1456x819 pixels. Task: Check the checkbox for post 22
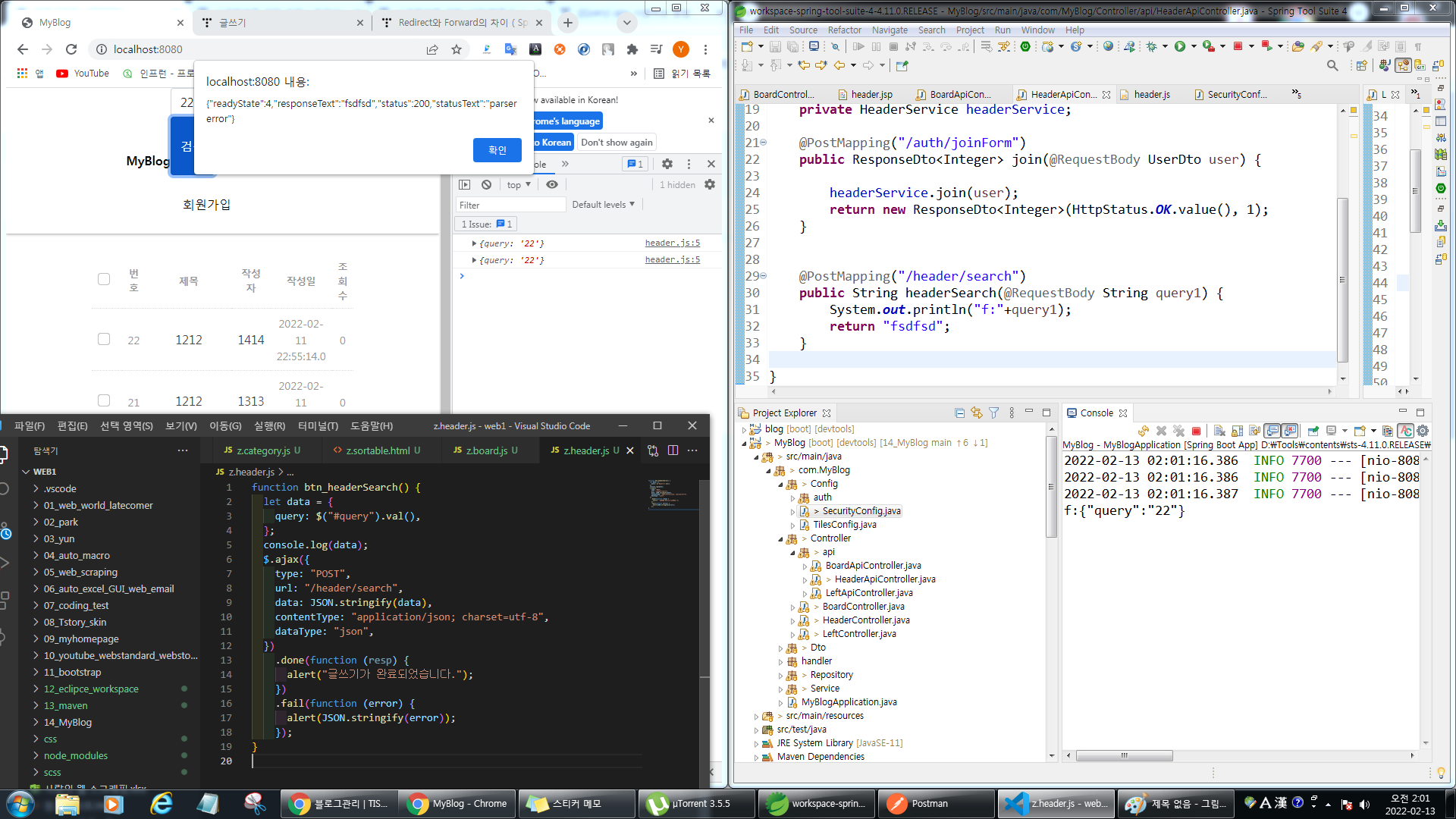click(x=104, y=339)
